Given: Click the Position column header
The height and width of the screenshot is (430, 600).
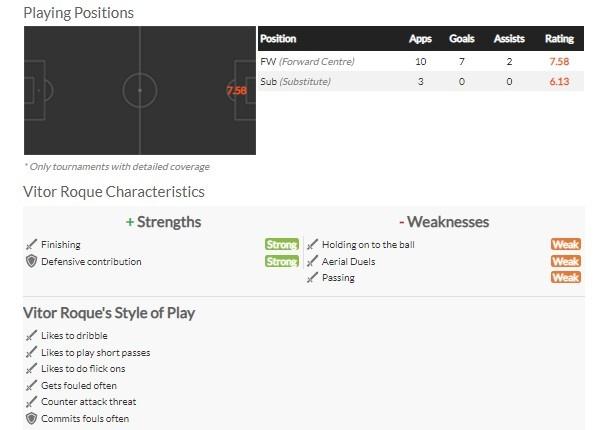Looking at the screenshot, I should (x=278, y=39).
